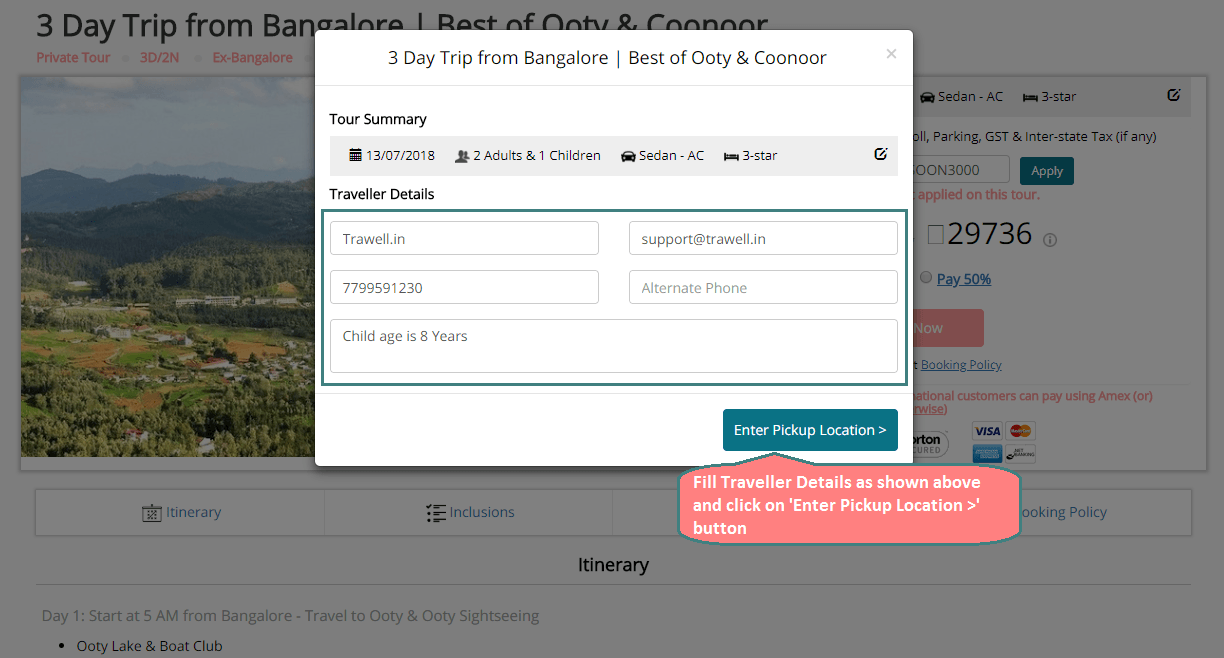Click the Child age notes textarea
The image size is (1224, 658).
(x=614, y=346)
